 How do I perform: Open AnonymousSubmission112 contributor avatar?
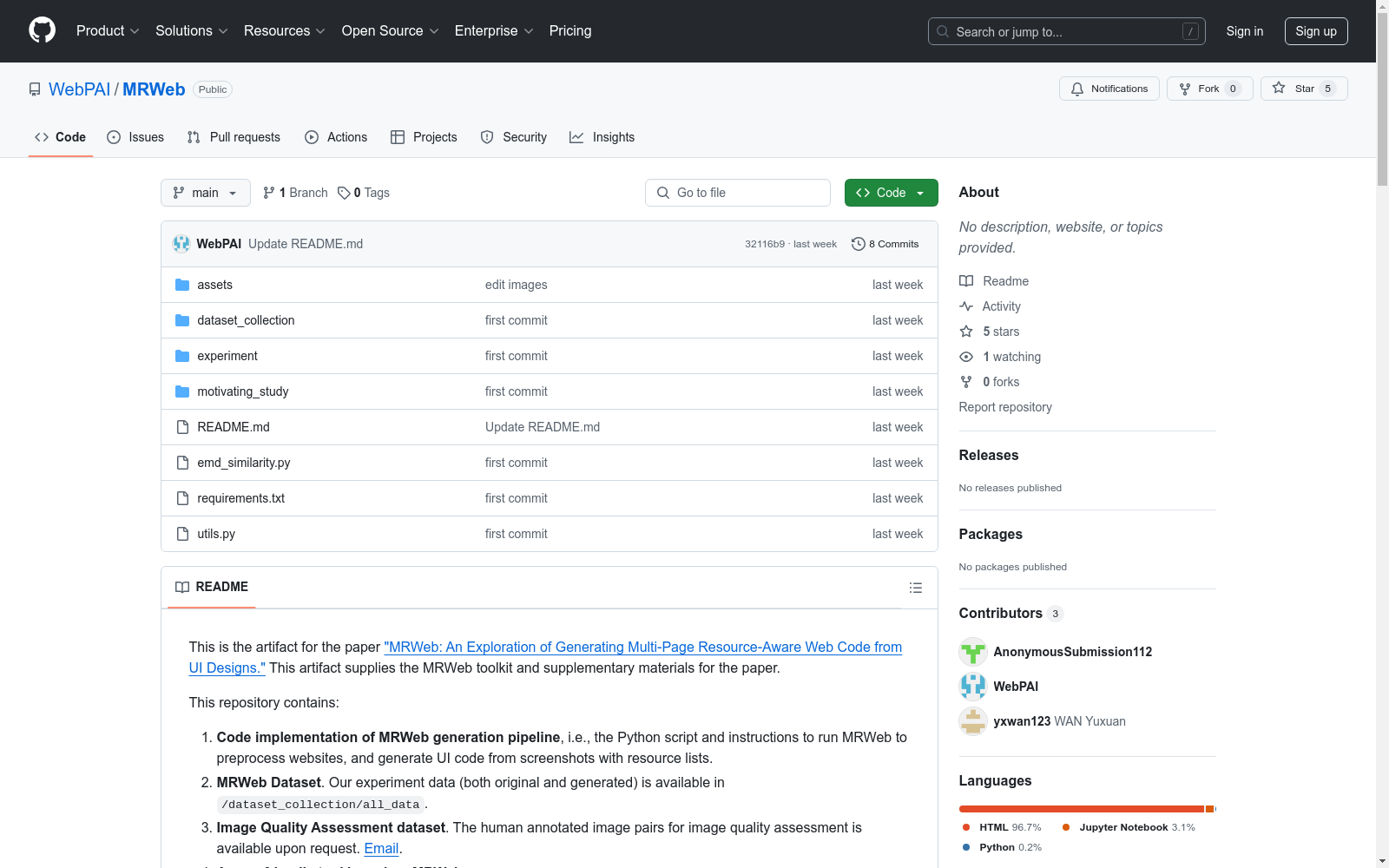(x=973, y=652)
